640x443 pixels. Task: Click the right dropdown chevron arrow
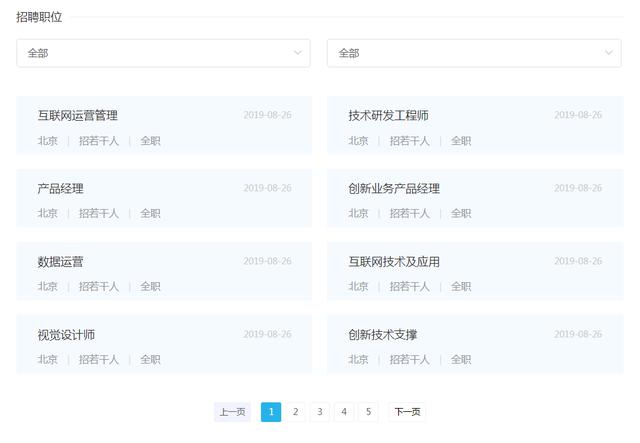[609, 53]
